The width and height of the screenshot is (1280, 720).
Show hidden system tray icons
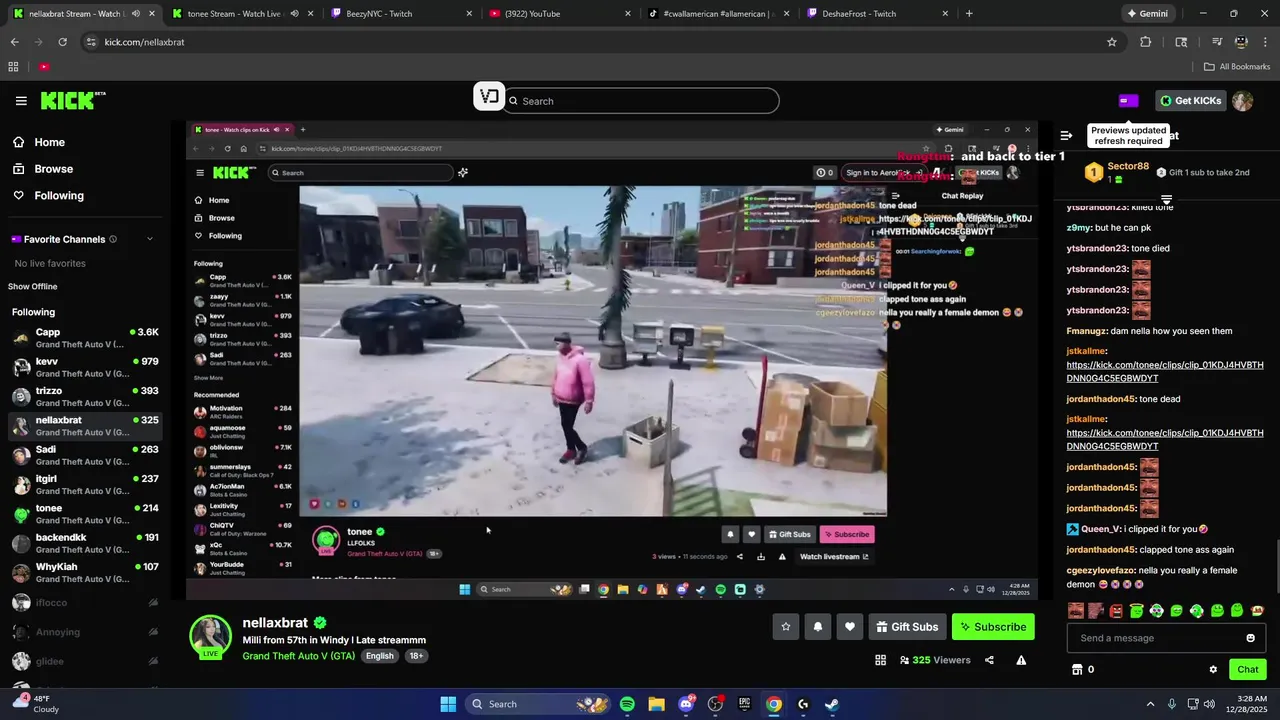[1150, 704]
